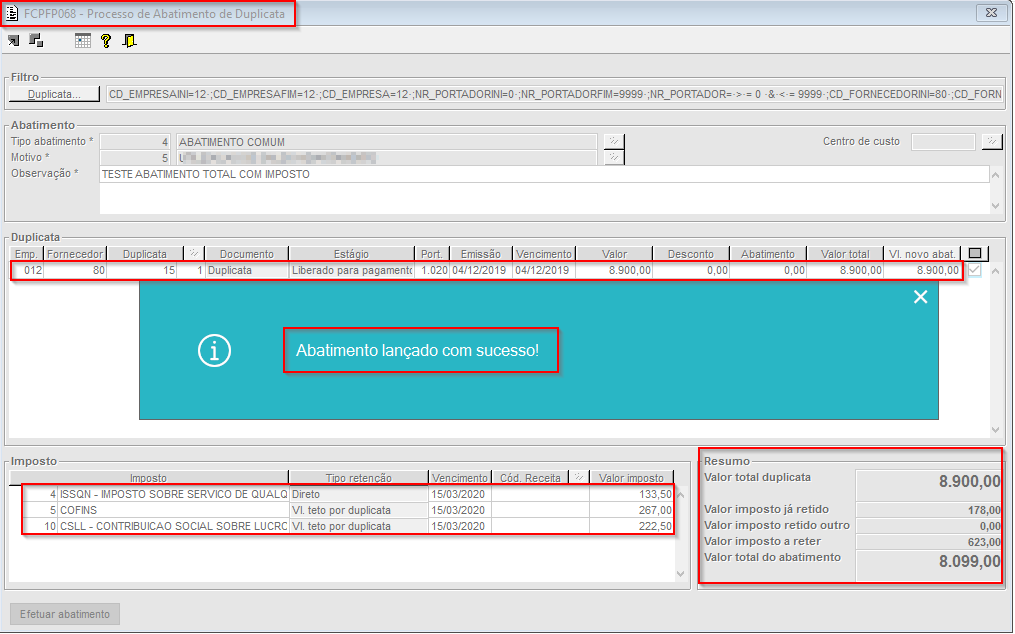Click Valor column header
The width and height of the screenshot is (1015, 634).
614,254
